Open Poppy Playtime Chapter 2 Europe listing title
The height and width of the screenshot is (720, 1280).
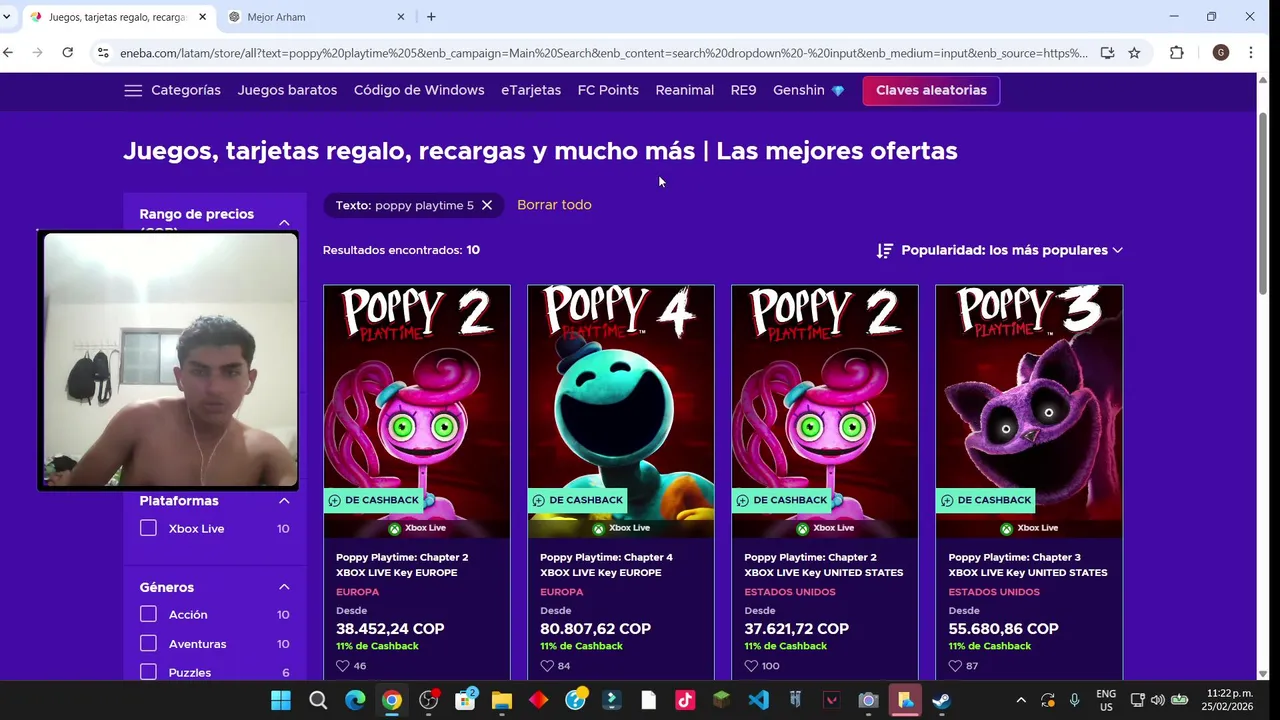pos(402,565)
